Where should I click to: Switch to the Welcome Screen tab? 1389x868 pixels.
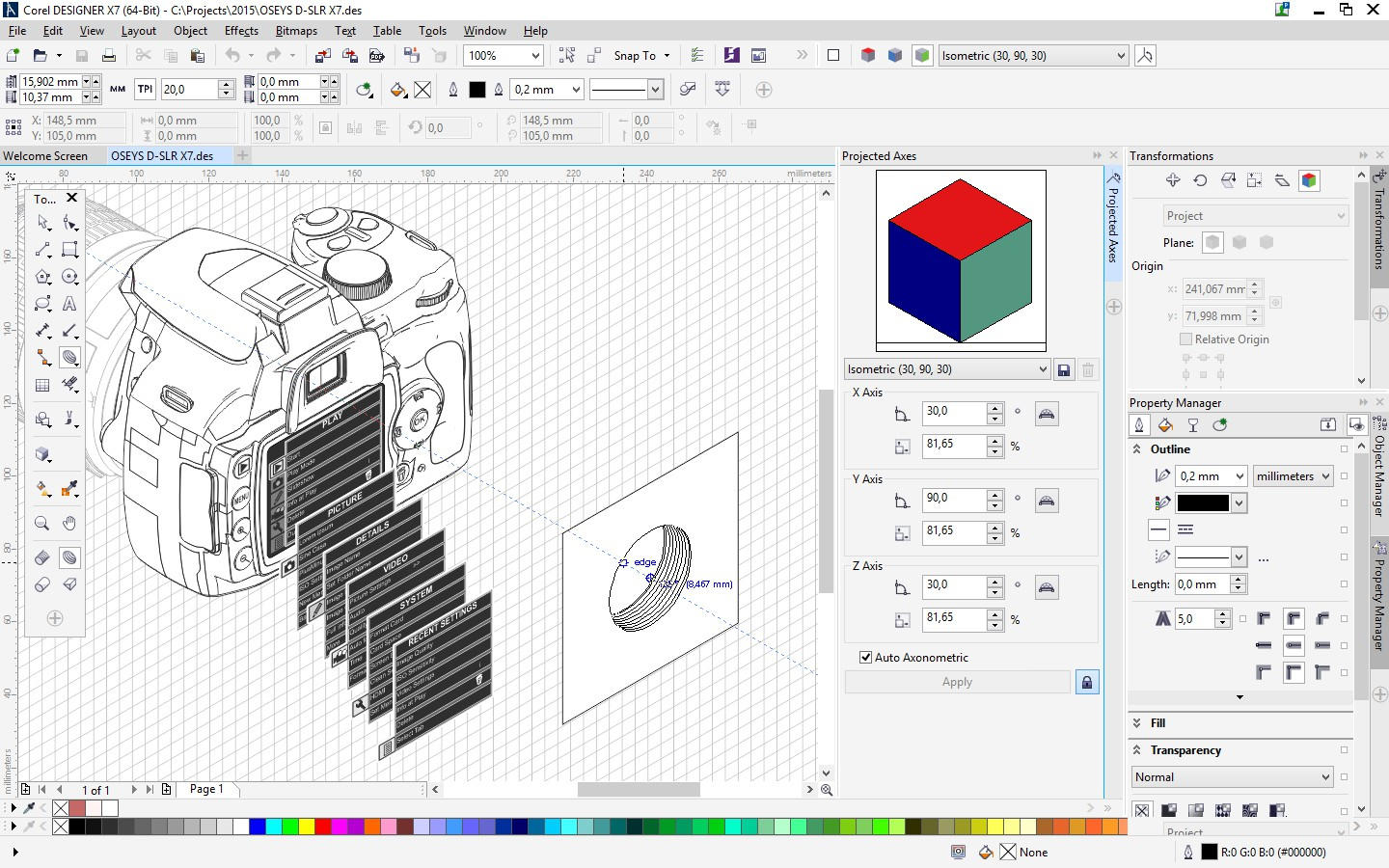coord(45,156)
